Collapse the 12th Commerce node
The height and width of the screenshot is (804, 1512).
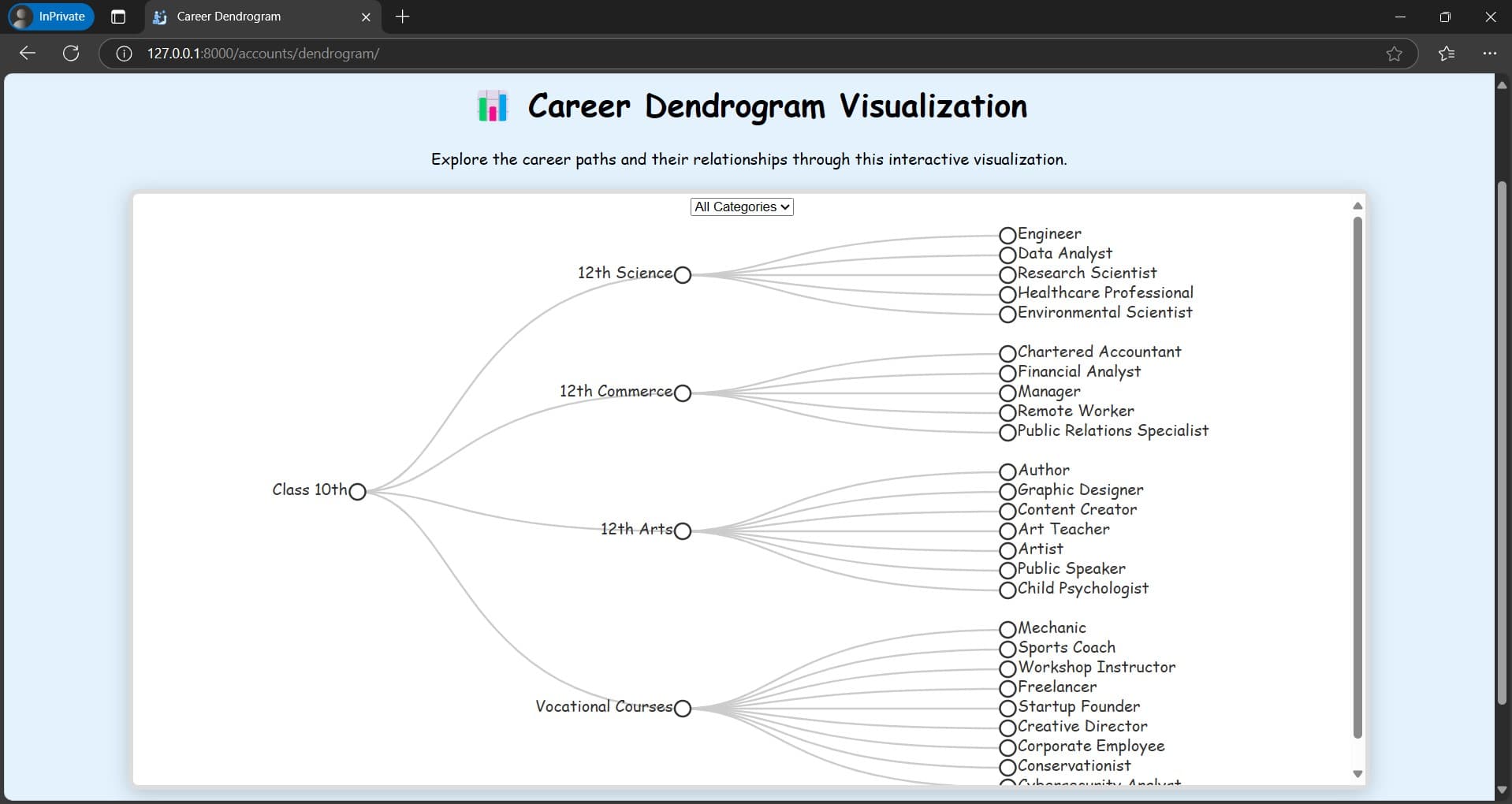coord(683,393)
